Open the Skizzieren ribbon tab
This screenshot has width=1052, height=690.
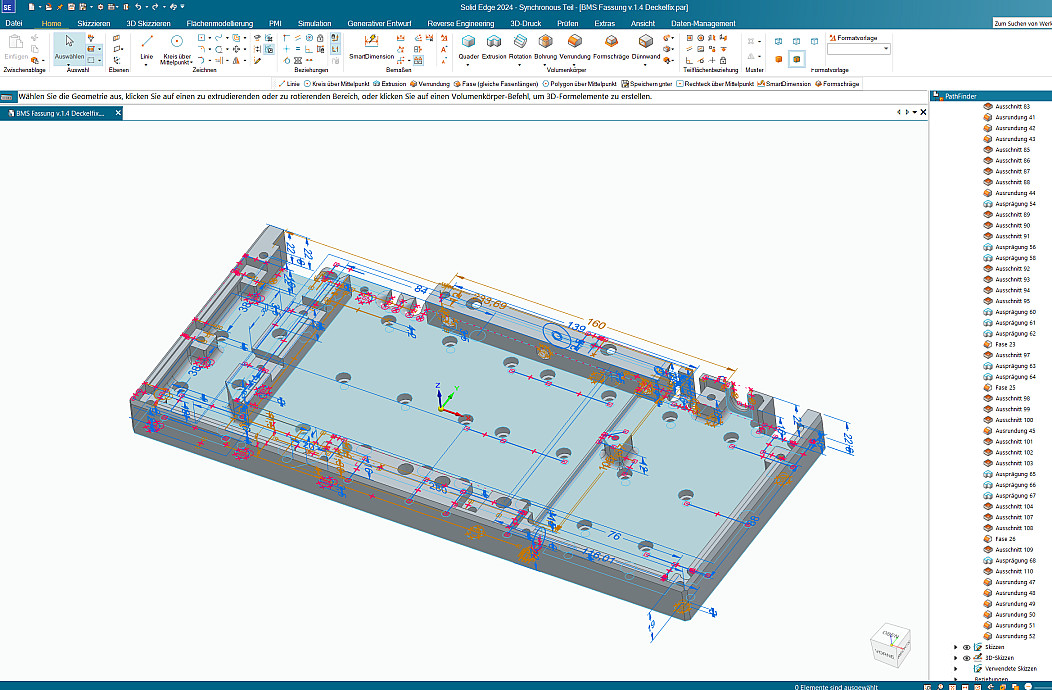click(x=95, y=23)
